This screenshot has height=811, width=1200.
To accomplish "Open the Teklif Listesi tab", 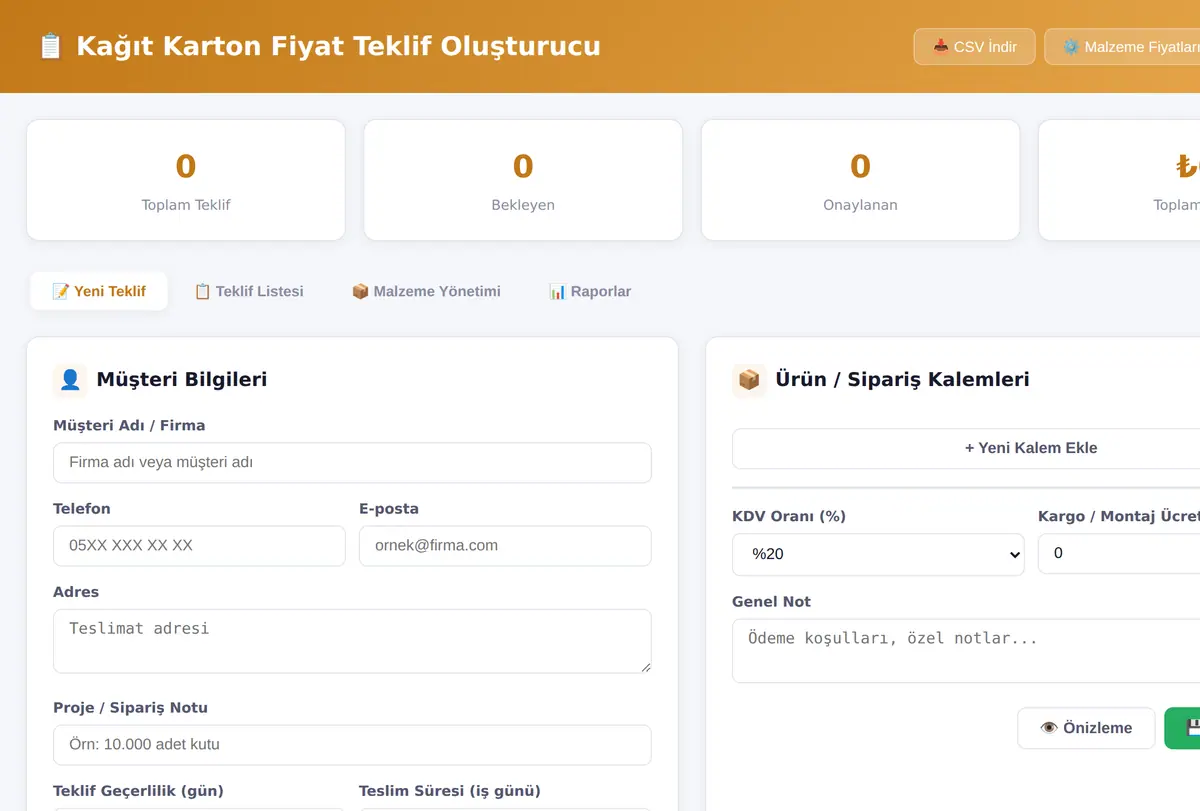I will coord(249,291).
